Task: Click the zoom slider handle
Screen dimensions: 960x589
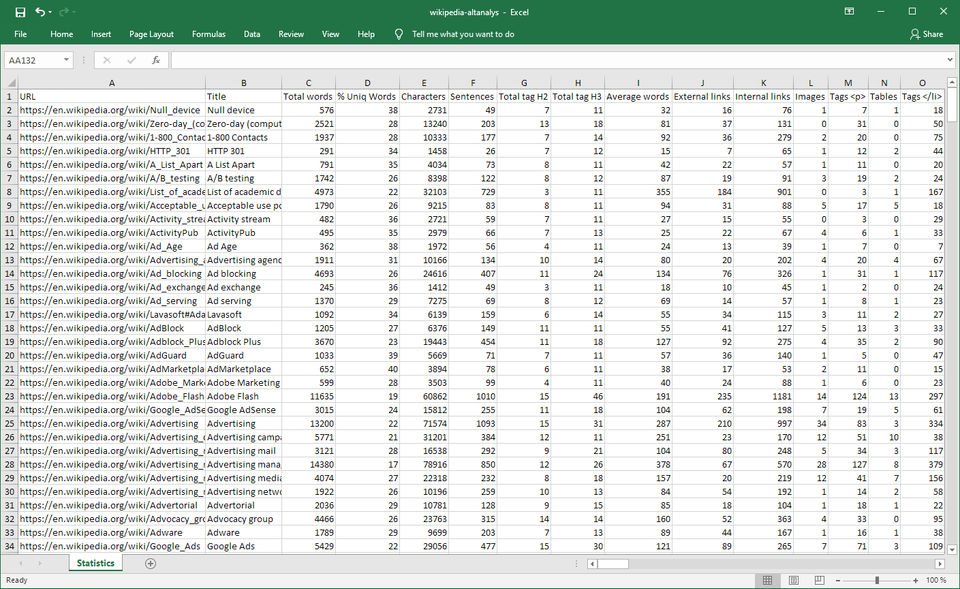Action: (x=877, y=580)
